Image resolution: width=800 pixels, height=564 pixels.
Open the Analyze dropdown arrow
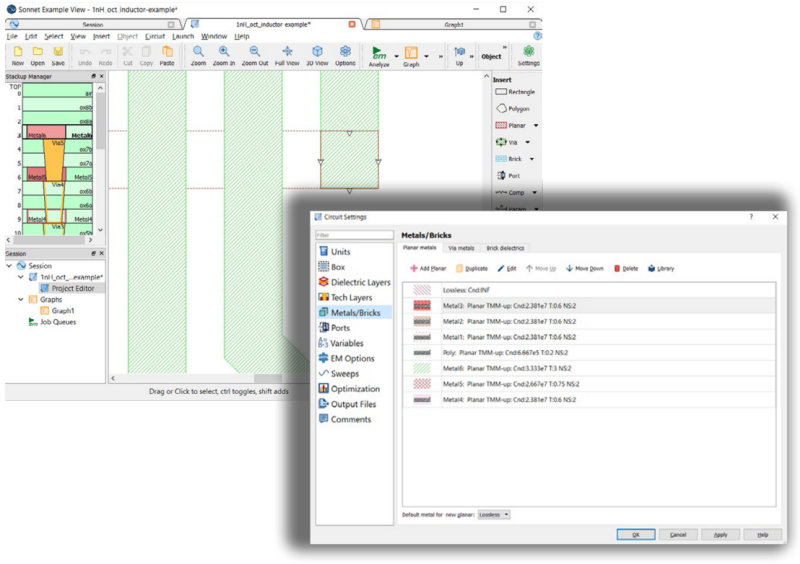click(x=396, y=56)
